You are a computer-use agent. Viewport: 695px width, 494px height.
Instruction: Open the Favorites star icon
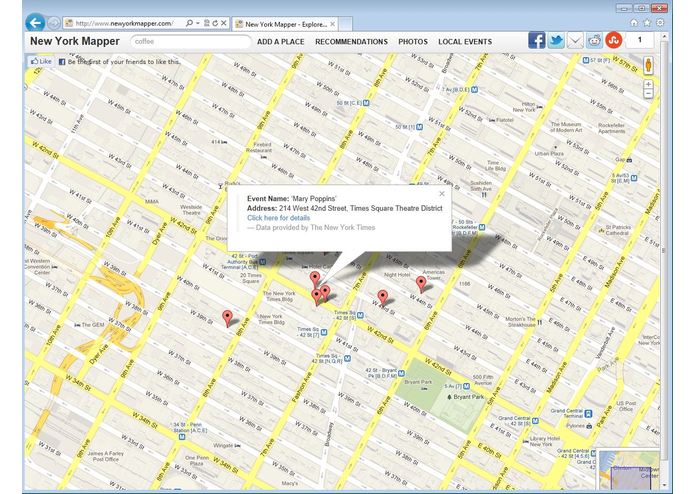pos(647,23)
